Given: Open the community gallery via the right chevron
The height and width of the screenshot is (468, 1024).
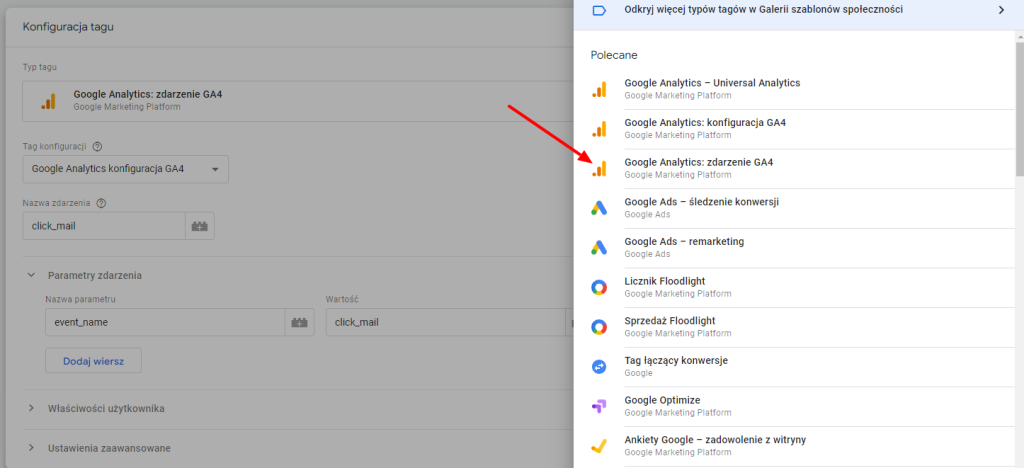Looking at the screenshot, I should (1001, 10).
